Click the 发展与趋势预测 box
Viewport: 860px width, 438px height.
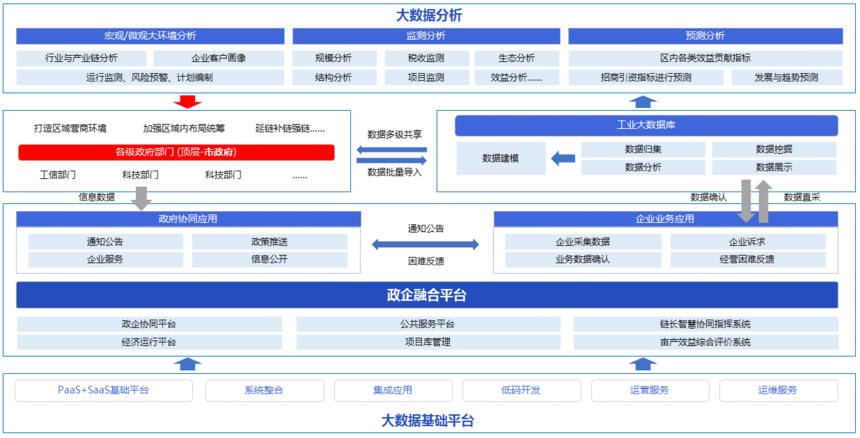coord(787,77)
